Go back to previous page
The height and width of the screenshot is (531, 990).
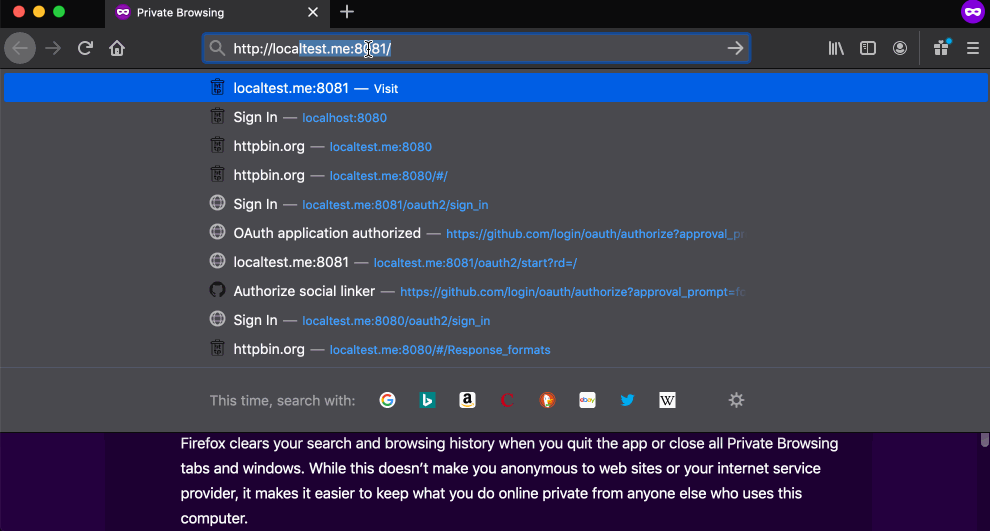point(20,48)
